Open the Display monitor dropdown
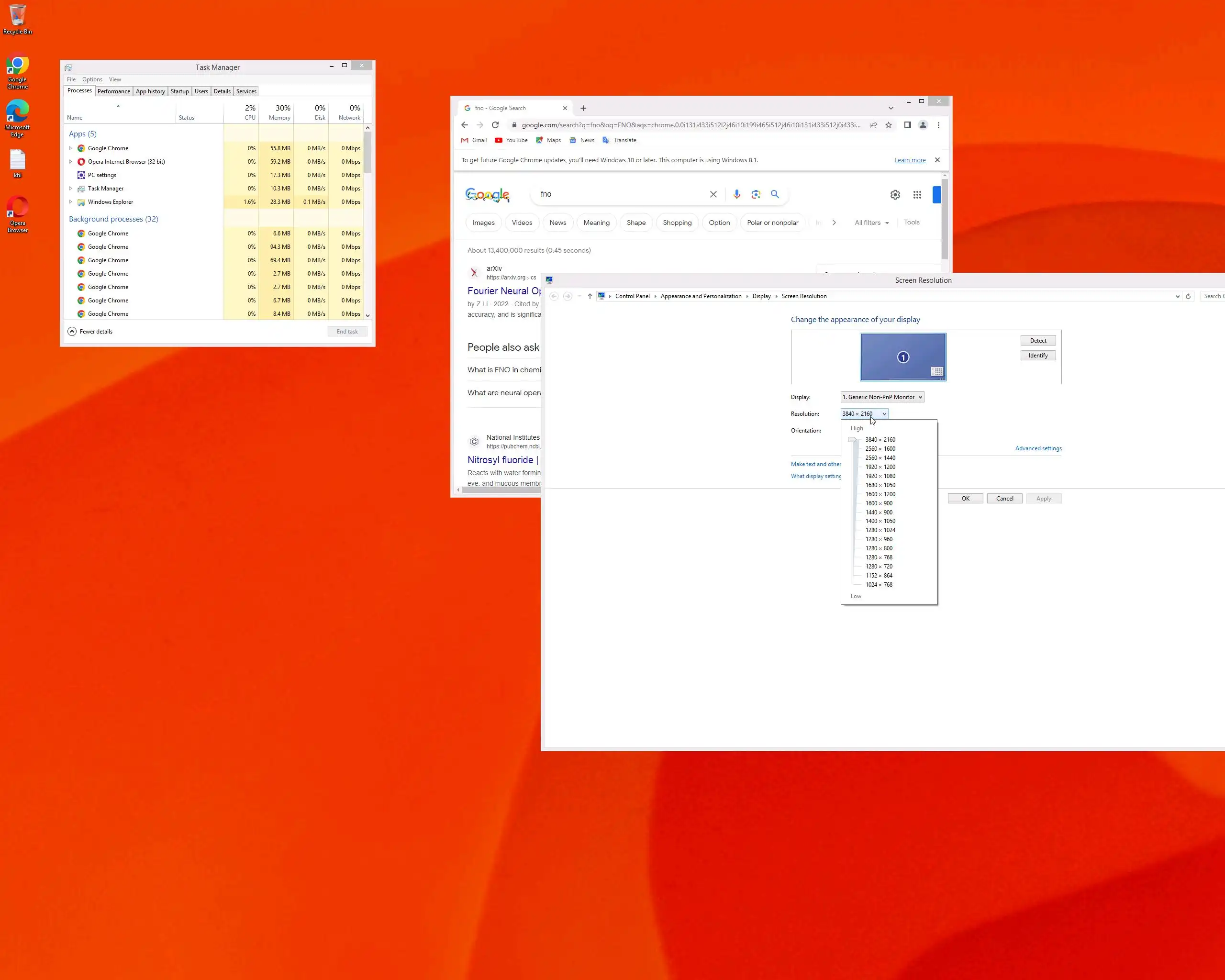1225x980 pixels. [x=882, y=397]
